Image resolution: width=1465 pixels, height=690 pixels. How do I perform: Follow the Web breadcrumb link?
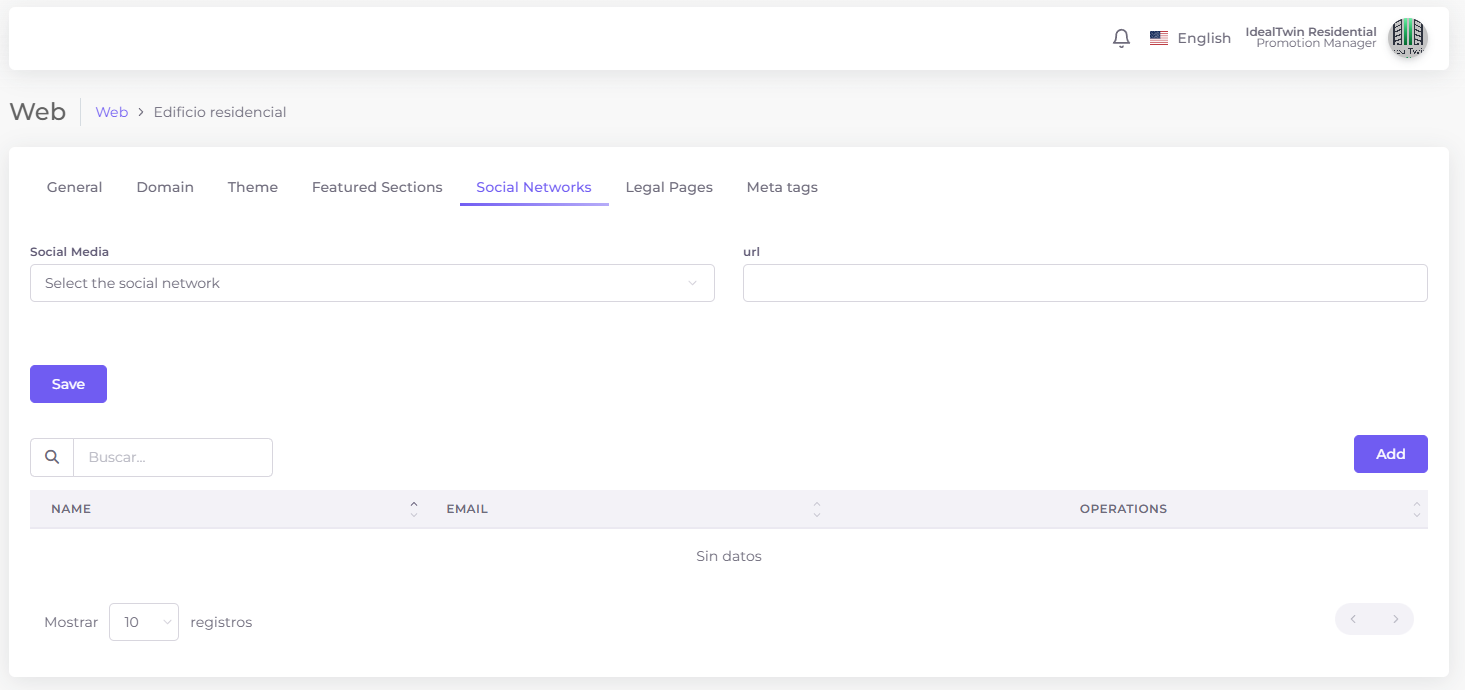[x=111, y=112]
